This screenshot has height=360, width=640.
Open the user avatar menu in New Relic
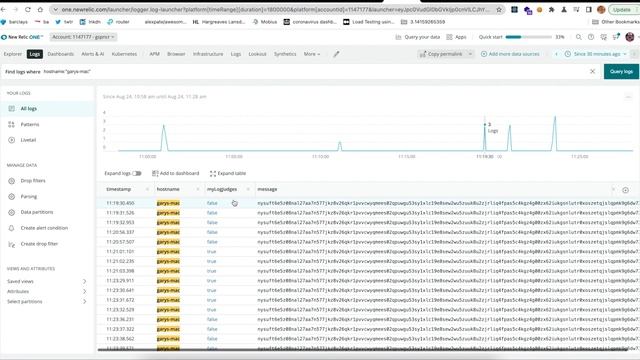[x=629, y=37]
